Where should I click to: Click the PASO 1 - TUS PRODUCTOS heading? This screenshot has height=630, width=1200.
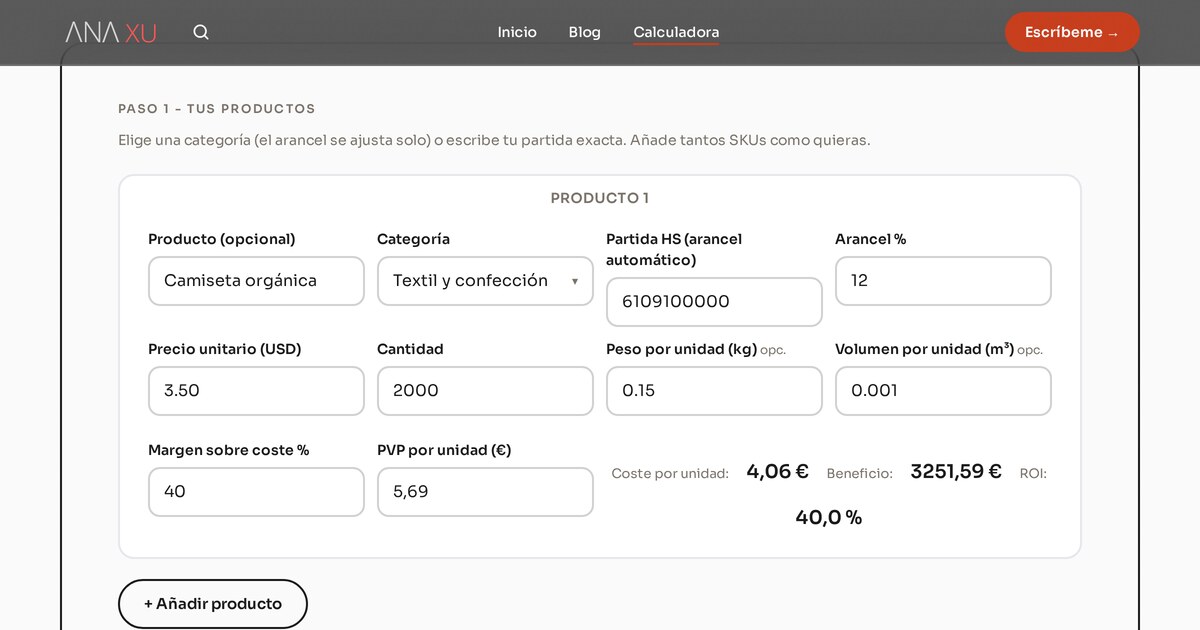click(217, 108)
